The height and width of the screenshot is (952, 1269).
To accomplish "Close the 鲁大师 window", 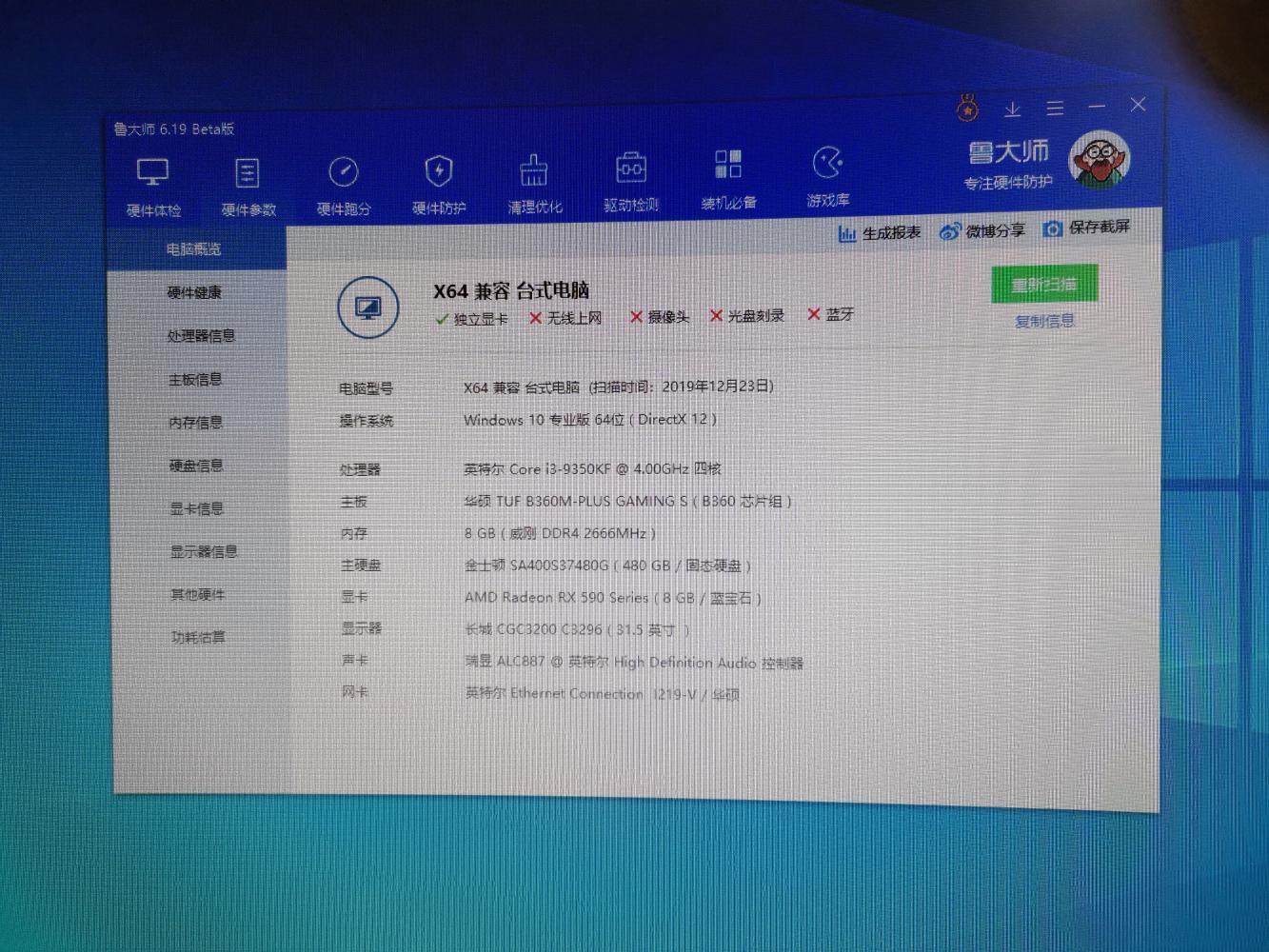I will 1138,104.
